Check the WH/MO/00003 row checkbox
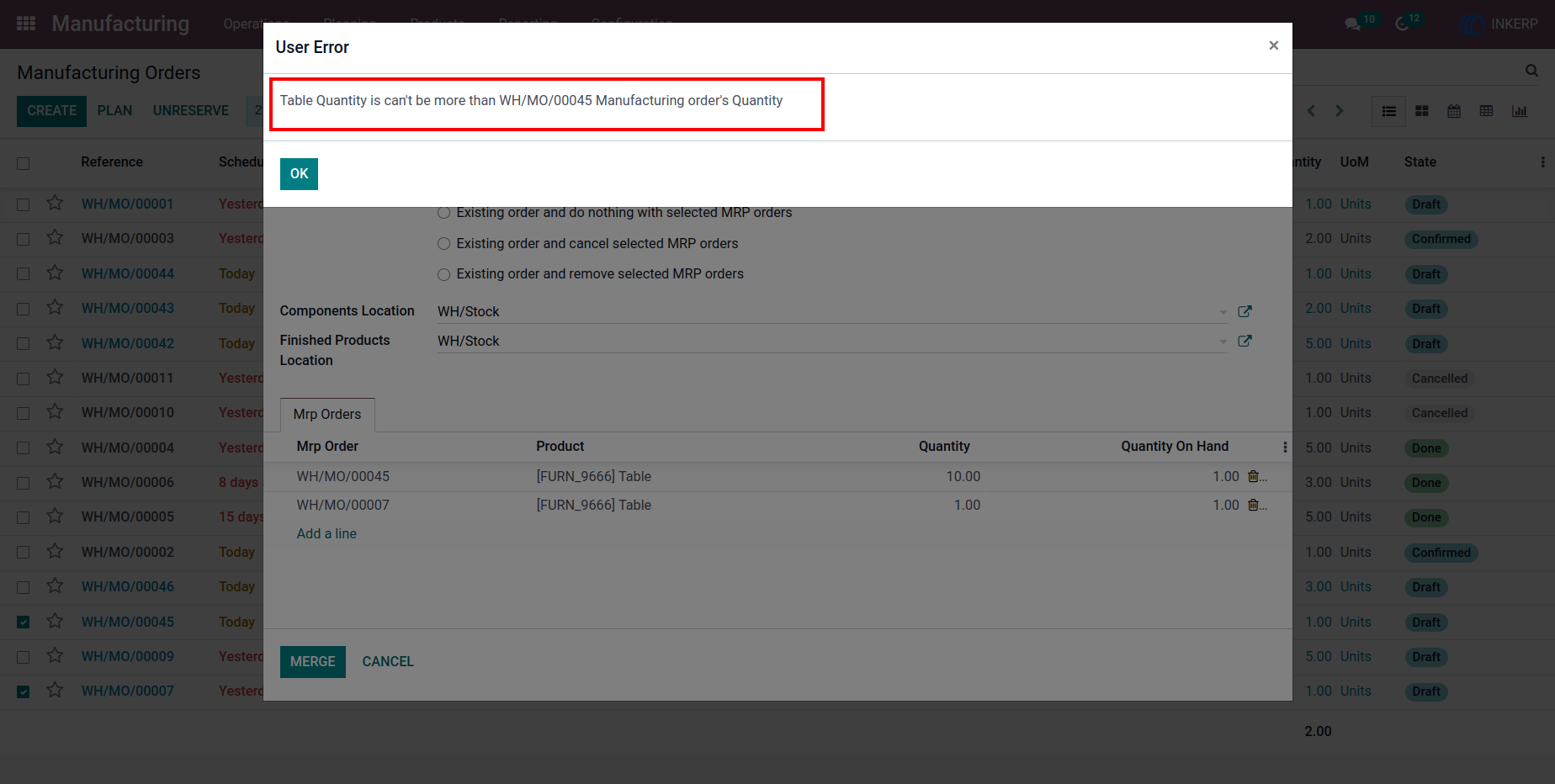 [x=24, y=240]
